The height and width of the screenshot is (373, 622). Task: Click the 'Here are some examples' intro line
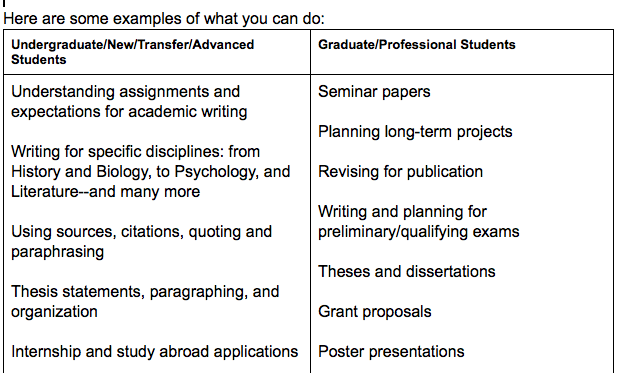[x=164, y=19]
